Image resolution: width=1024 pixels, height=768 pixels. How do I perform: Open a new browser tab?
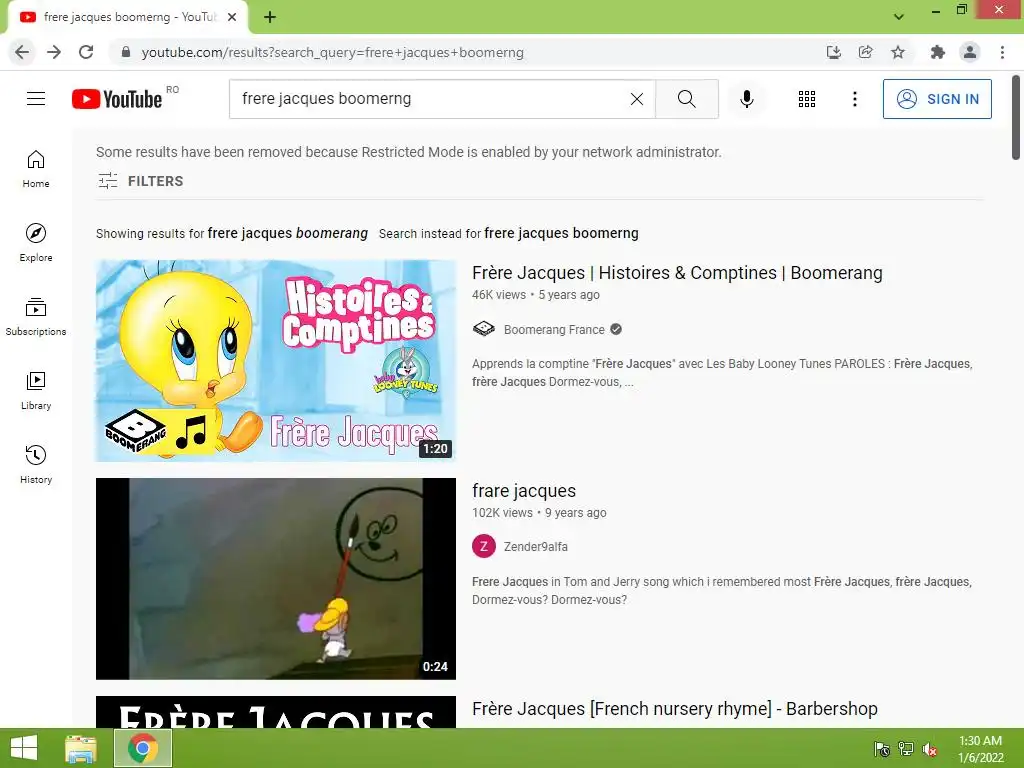coord(270,17)
